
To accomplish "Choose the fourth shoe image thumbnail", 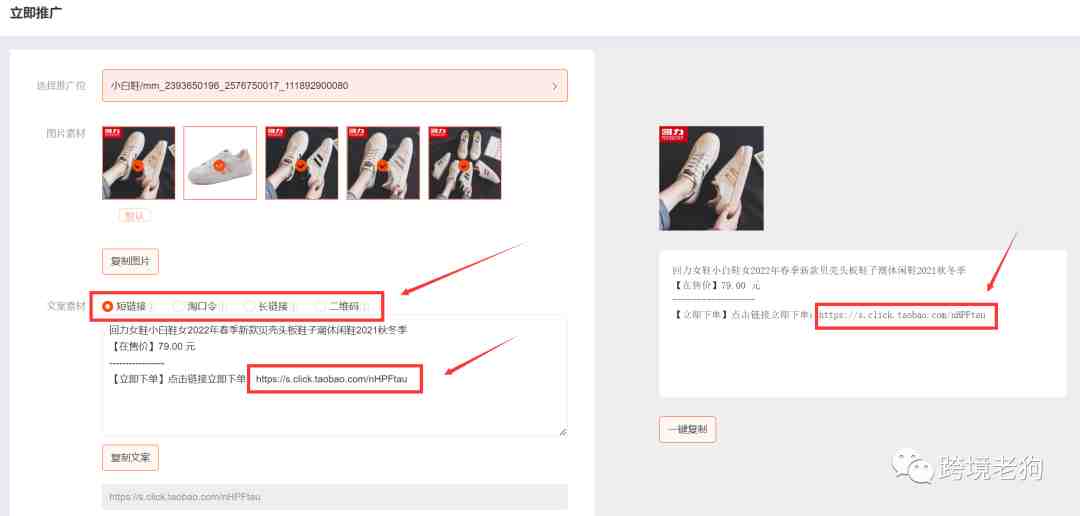I will (383, 163).
